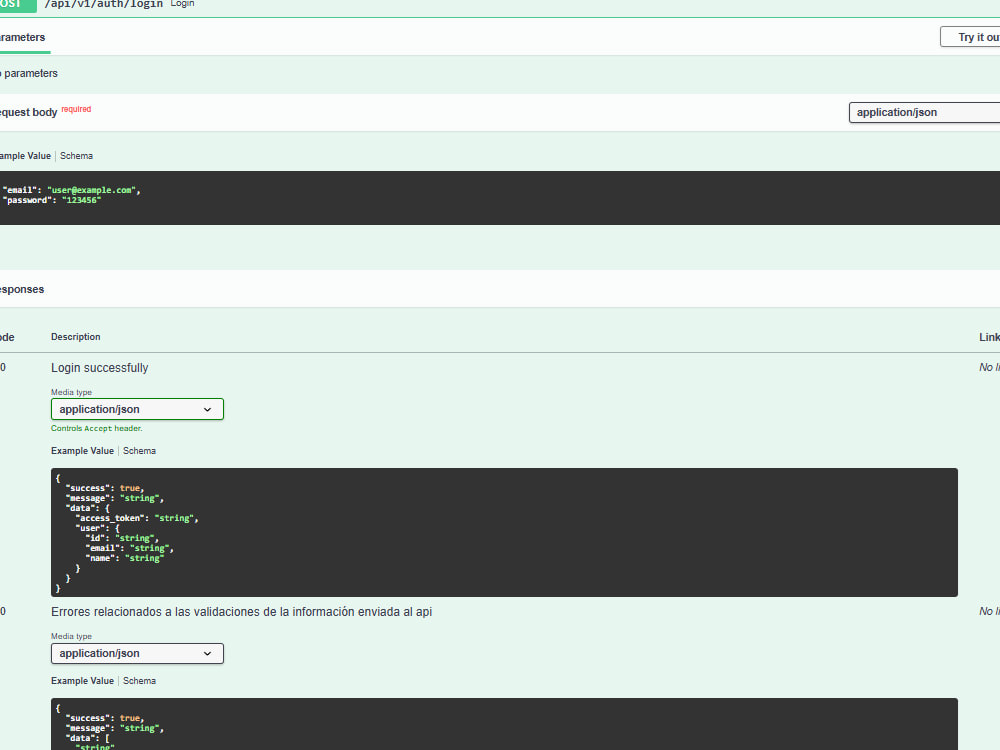This screenshot has height=750, width=1000.
Task: Click the "123456" password value
Action: [x=82, y=200]
